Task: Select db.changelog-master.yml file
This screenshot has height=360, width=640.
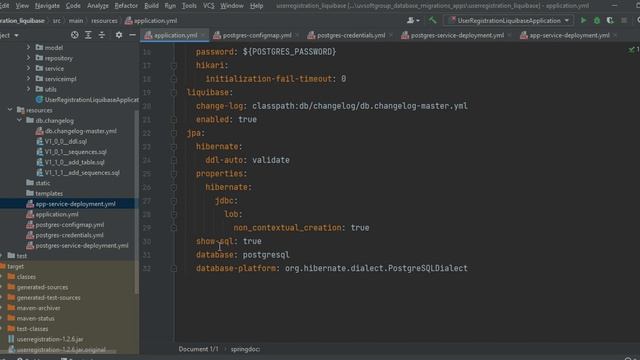Action: tap(76, 131)
